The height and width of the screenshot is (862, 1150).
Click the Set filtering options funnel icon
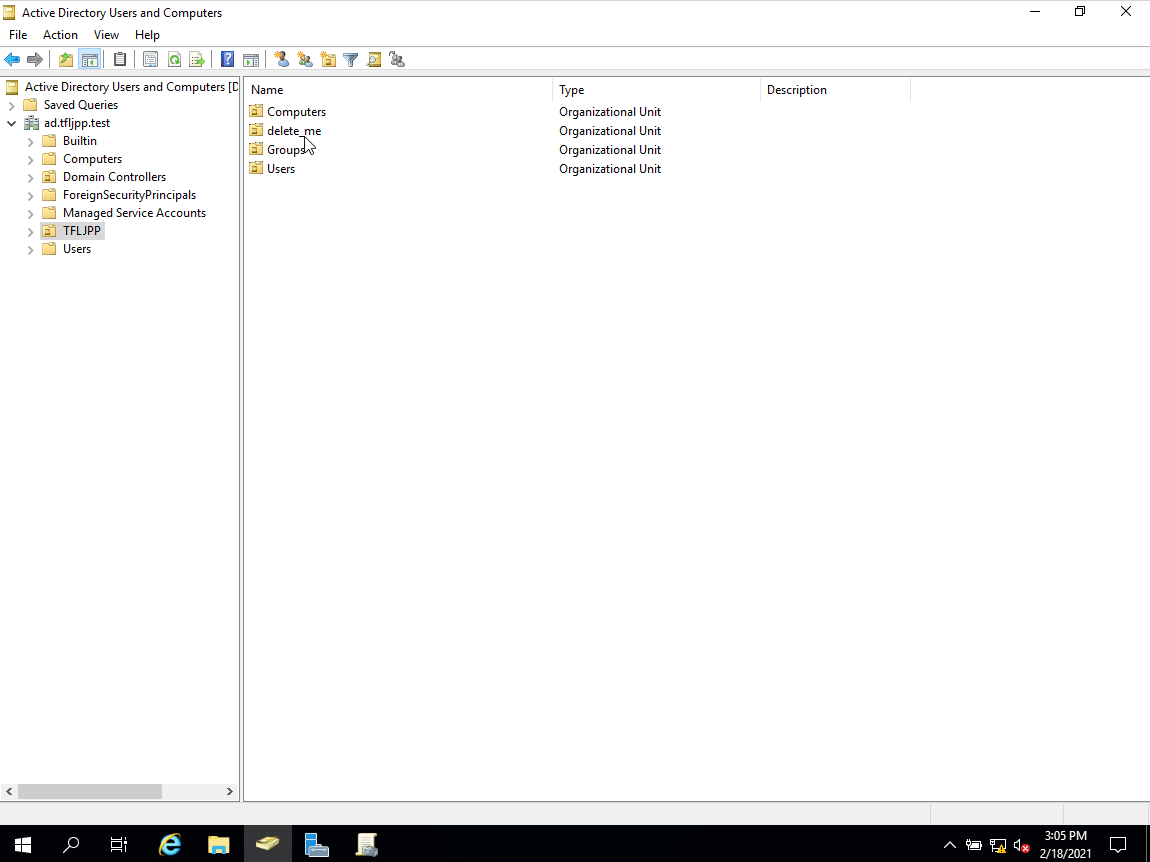[351, 60]
